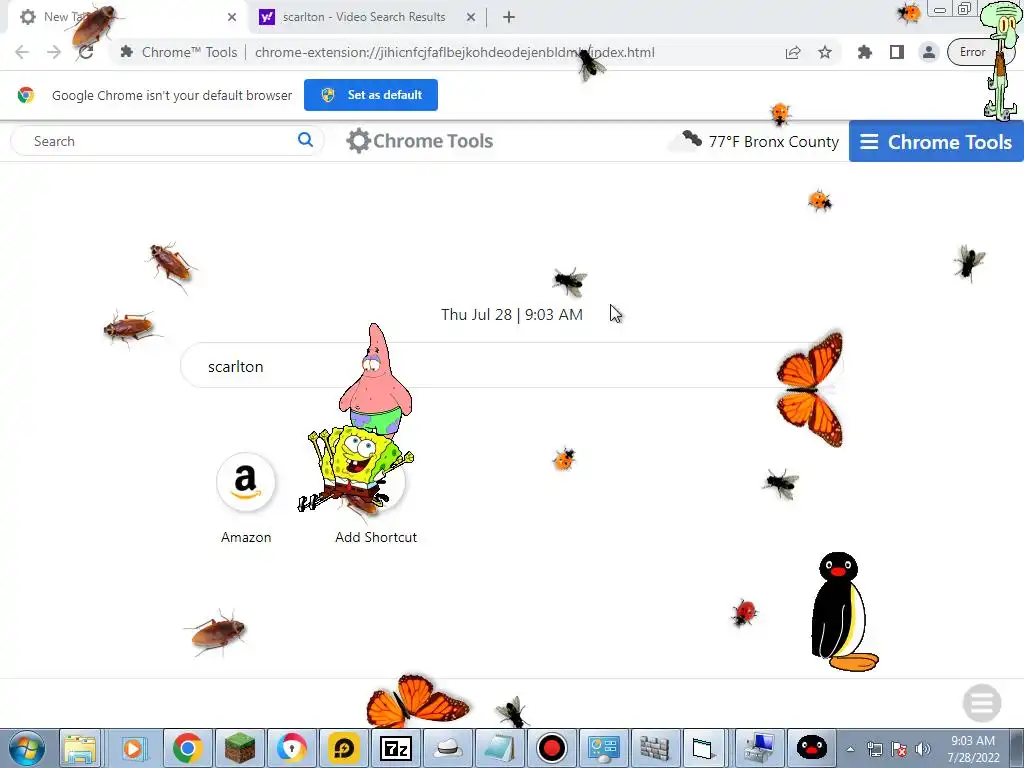The width and height of the screenshot is (1024, 768).
Task: Click the Error button in toolbar
Action: pos(973,52)
